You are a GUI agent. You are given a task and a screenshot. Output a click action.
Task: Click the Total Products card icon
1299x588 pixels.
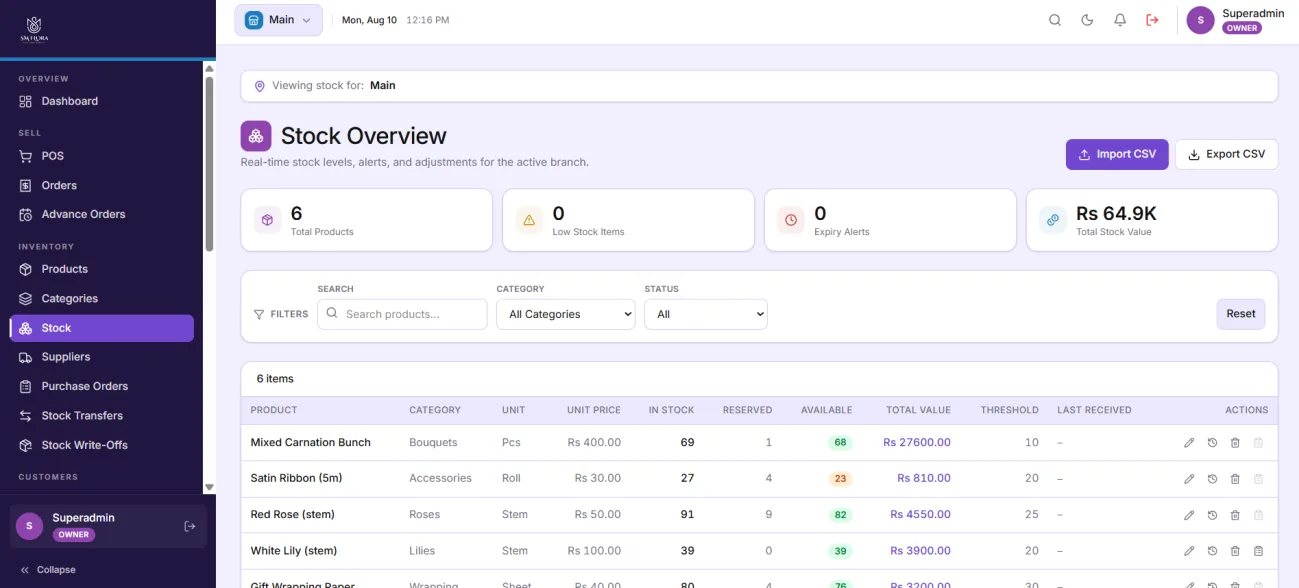click(268, 220)
